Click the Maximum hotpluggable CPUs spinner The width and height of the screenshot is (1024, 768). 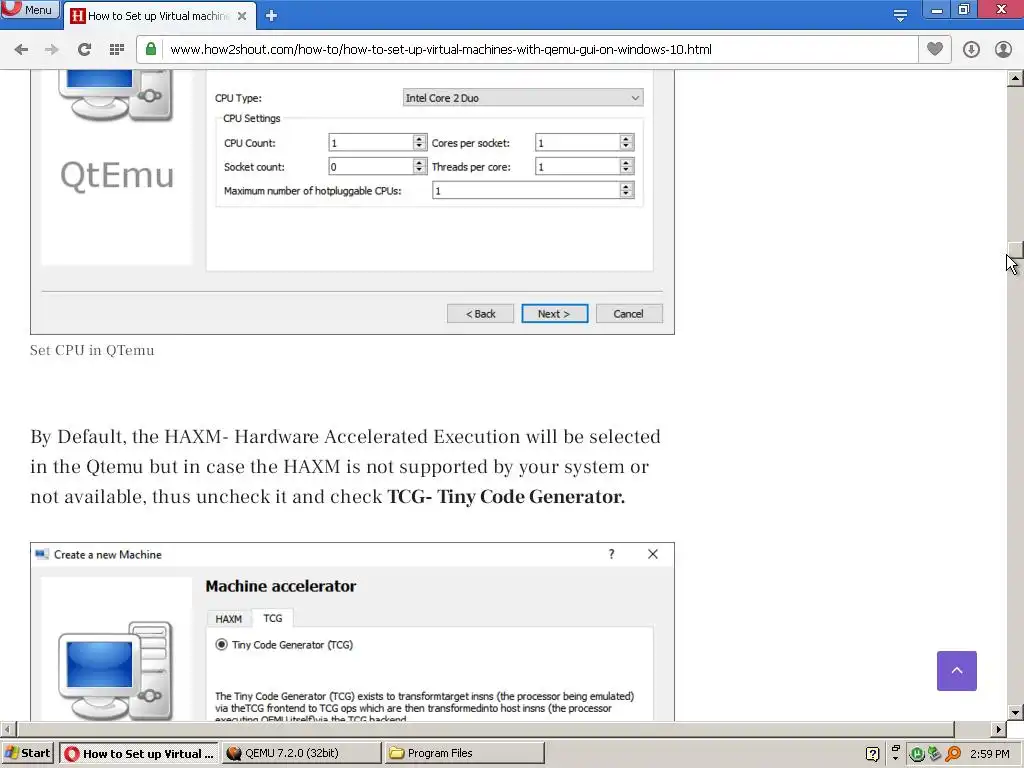coord(533,190)
